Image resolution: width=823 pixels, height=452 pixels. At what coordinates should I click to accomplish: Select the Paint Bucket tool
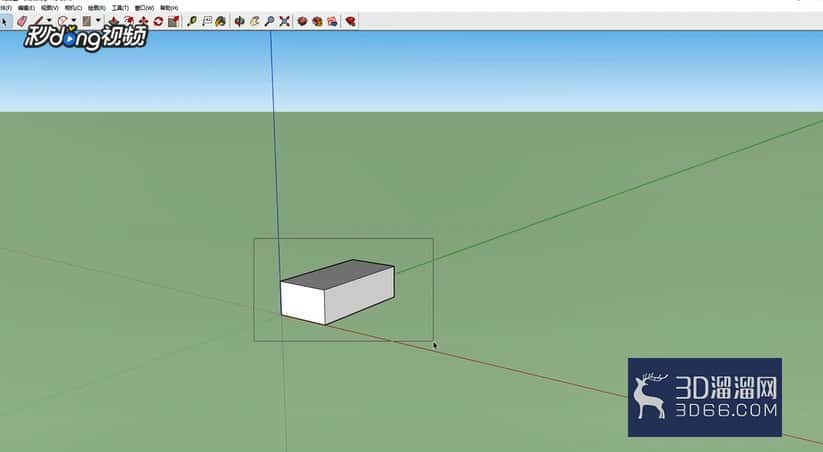[221, 22]
